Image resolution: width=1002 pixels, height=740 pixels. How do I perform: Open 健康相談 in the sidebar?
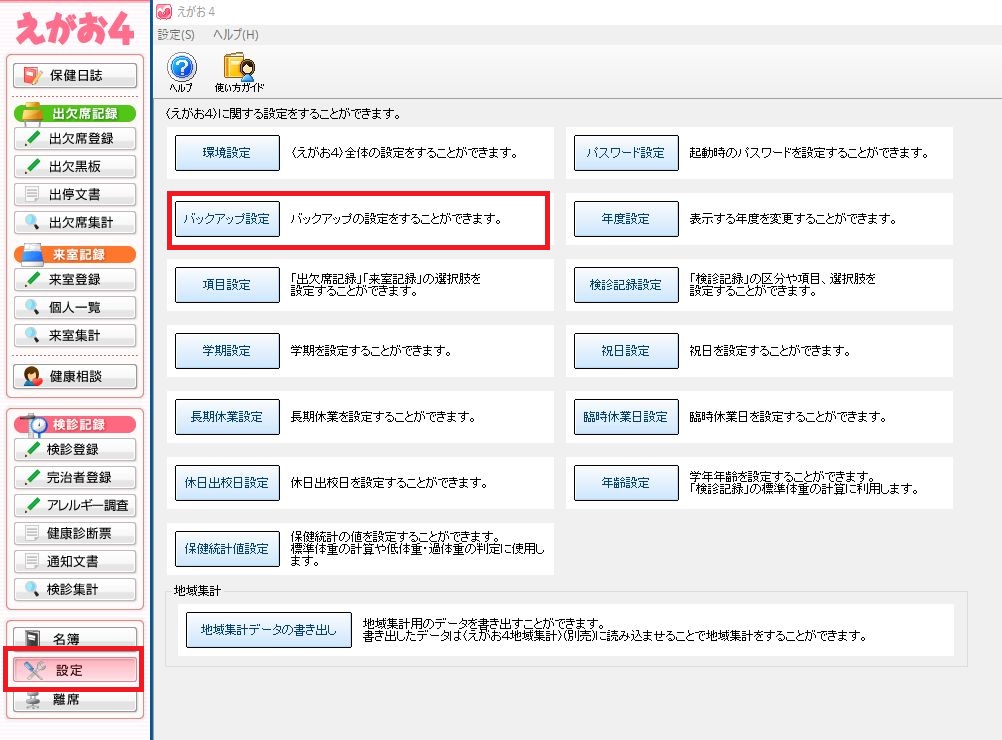coord(75,376)
